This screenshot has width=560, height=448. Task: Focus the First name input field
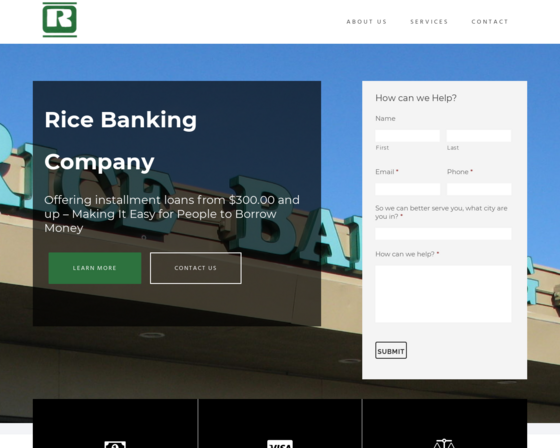point(408,136)
